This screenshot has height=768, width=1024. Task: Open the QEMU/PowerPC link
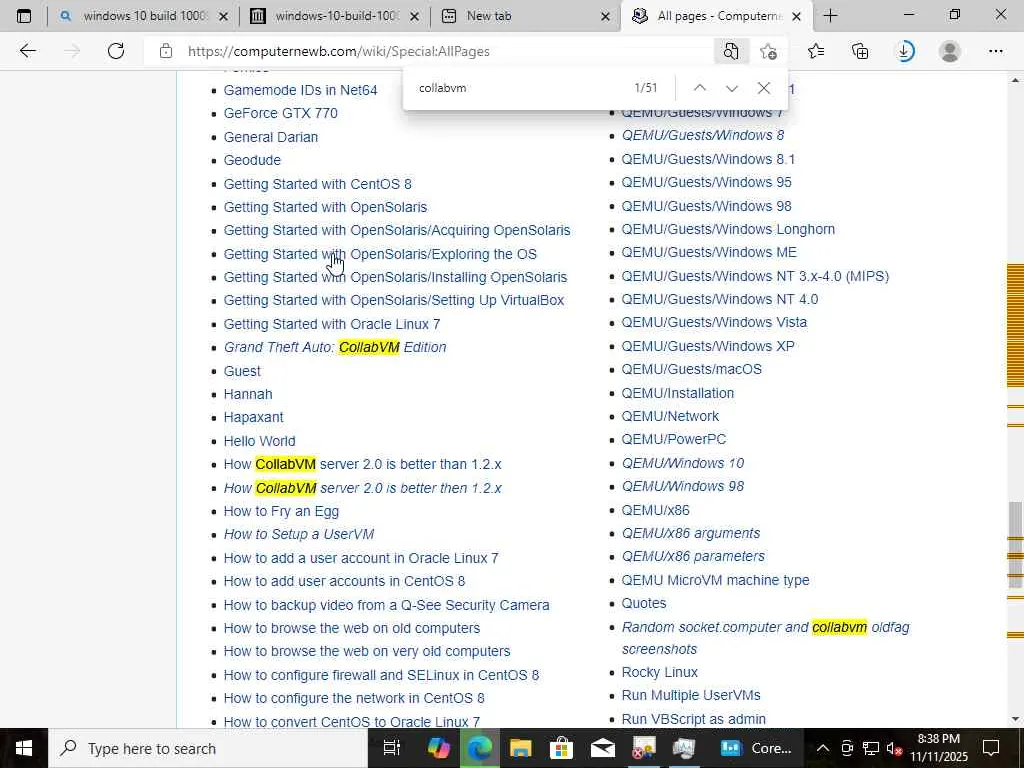[673, 439]
